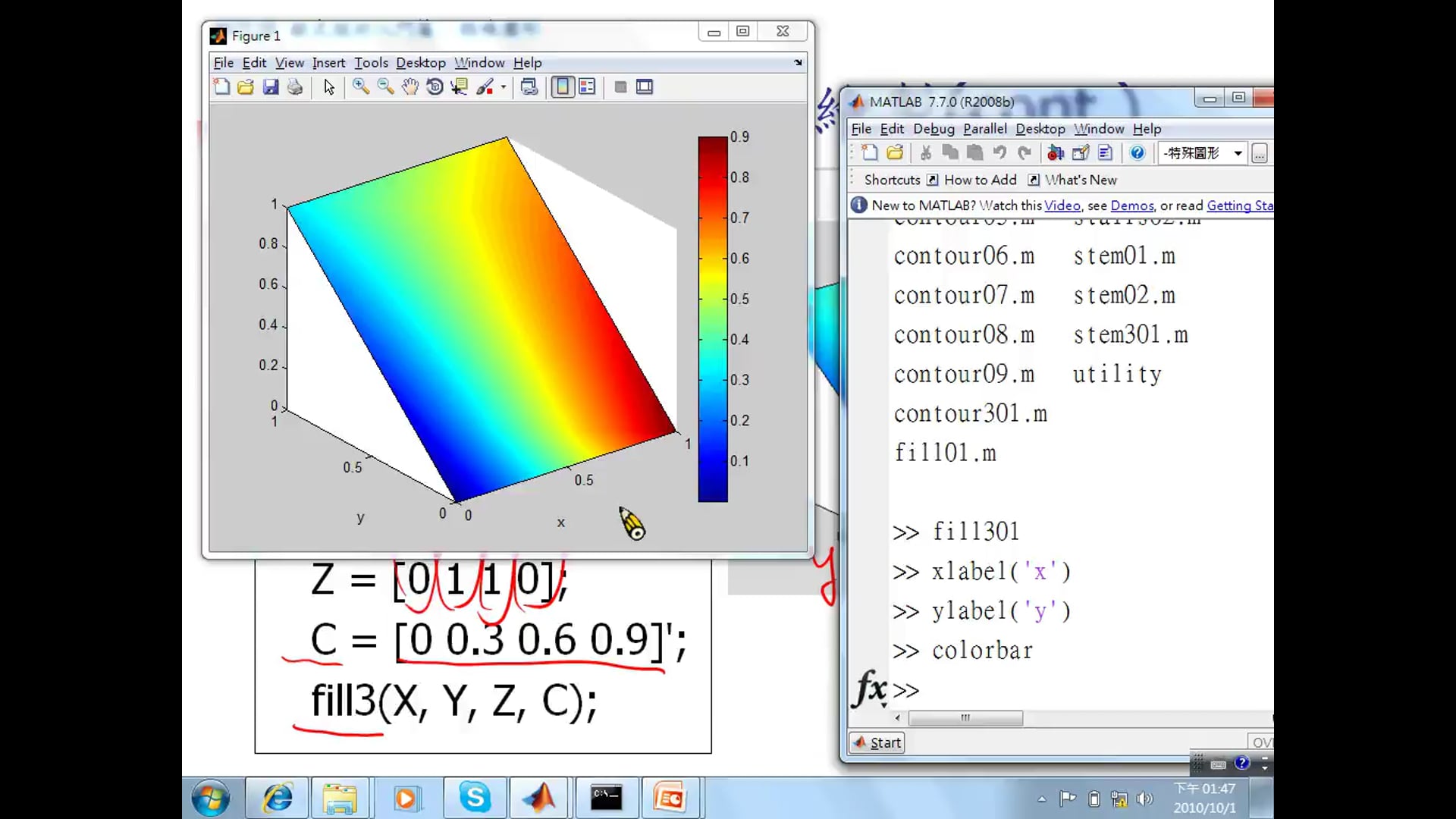Click the Link Plot icon
Screen dimensions: 1456x819
(x=529, y=87)
